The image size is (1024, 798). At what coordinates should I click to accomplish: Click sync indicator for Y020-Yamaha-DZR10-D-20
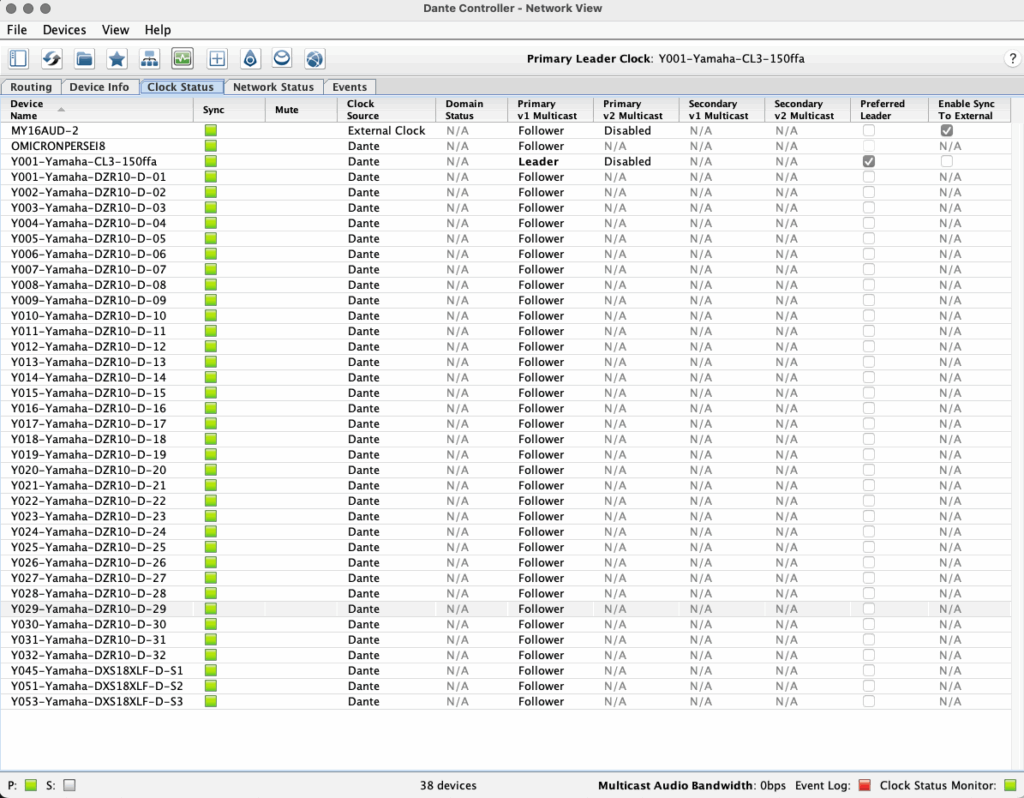click(210, 470)
